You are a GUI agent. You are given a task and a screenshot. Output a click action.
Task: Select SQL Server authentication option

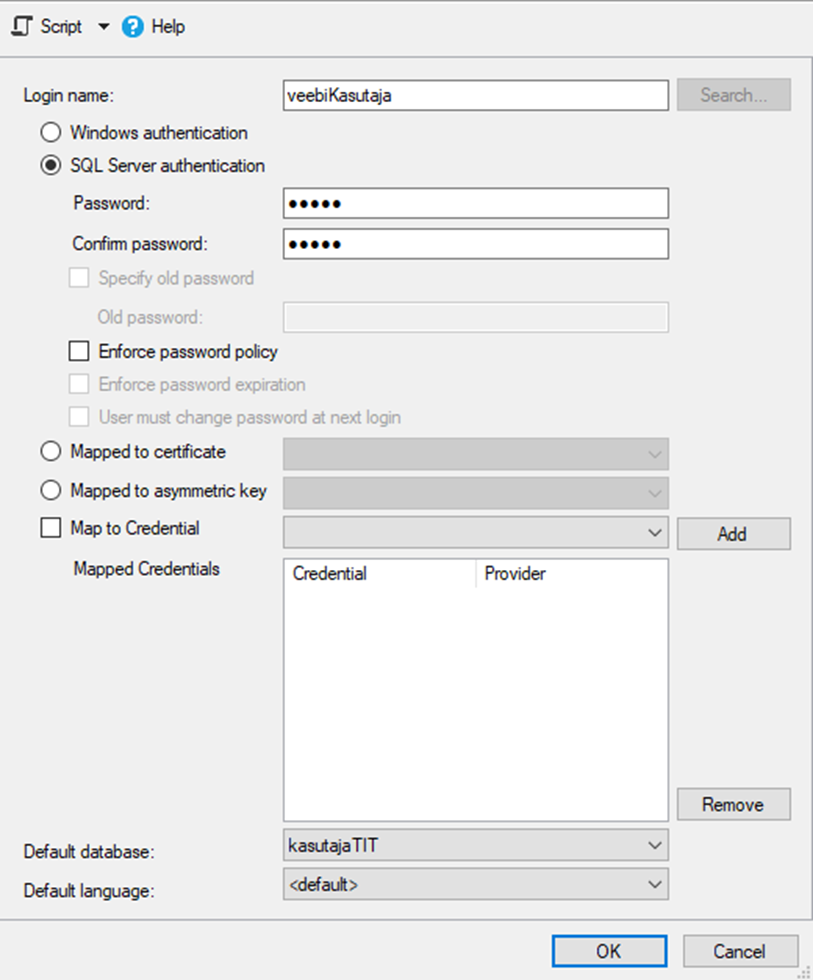(x=50, y=166)
